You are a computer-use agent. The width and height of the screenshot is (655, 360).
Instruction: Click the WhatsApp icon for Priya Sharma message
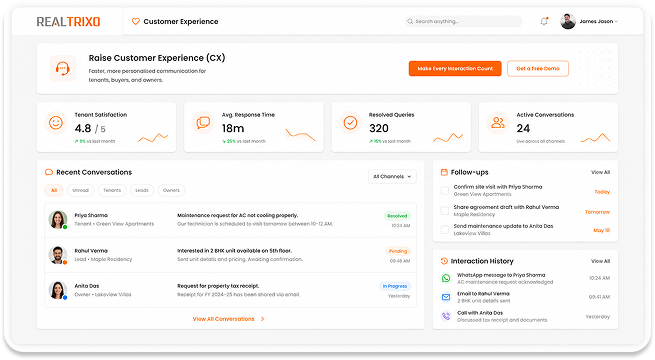pos(446,278)
